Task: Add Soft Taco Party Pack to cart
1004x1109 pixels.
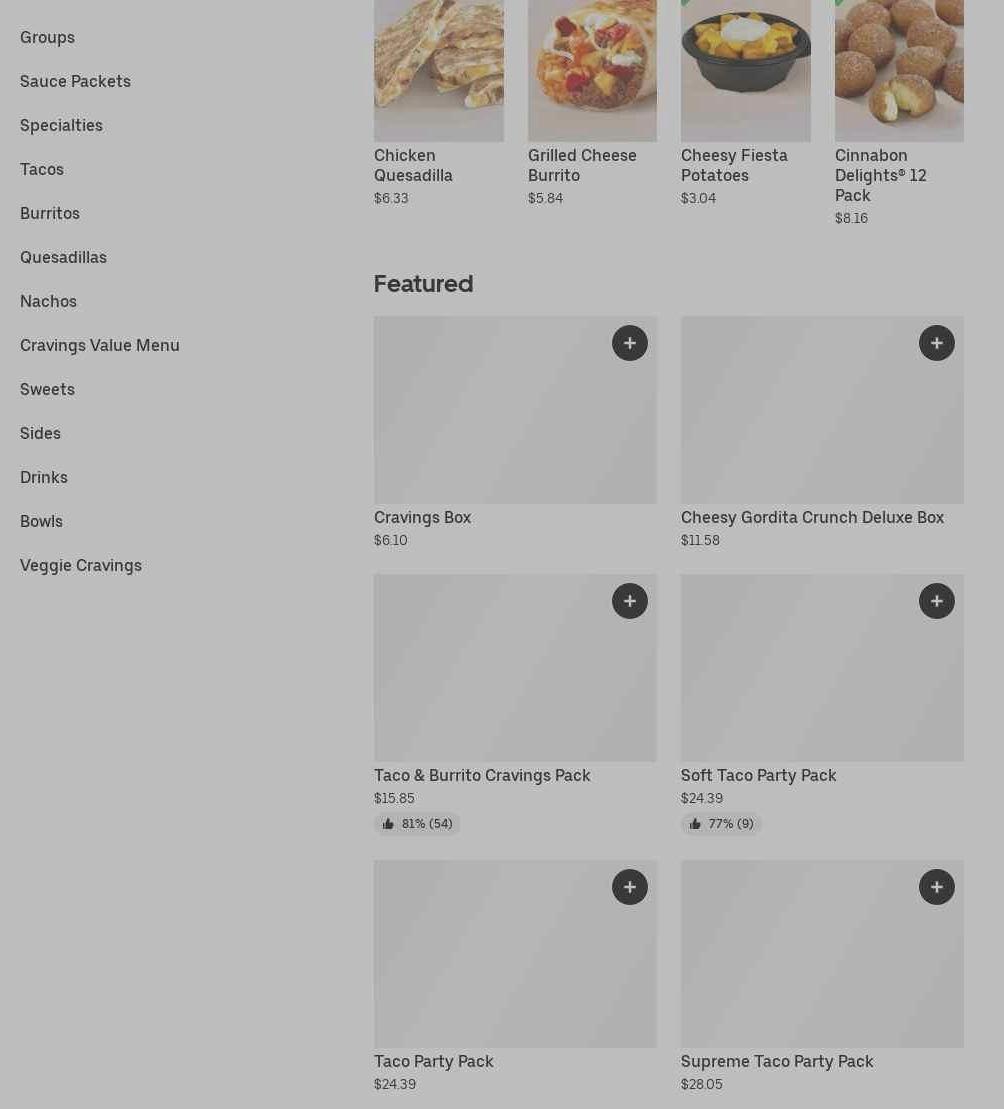Action: click(x=936, y=601)
